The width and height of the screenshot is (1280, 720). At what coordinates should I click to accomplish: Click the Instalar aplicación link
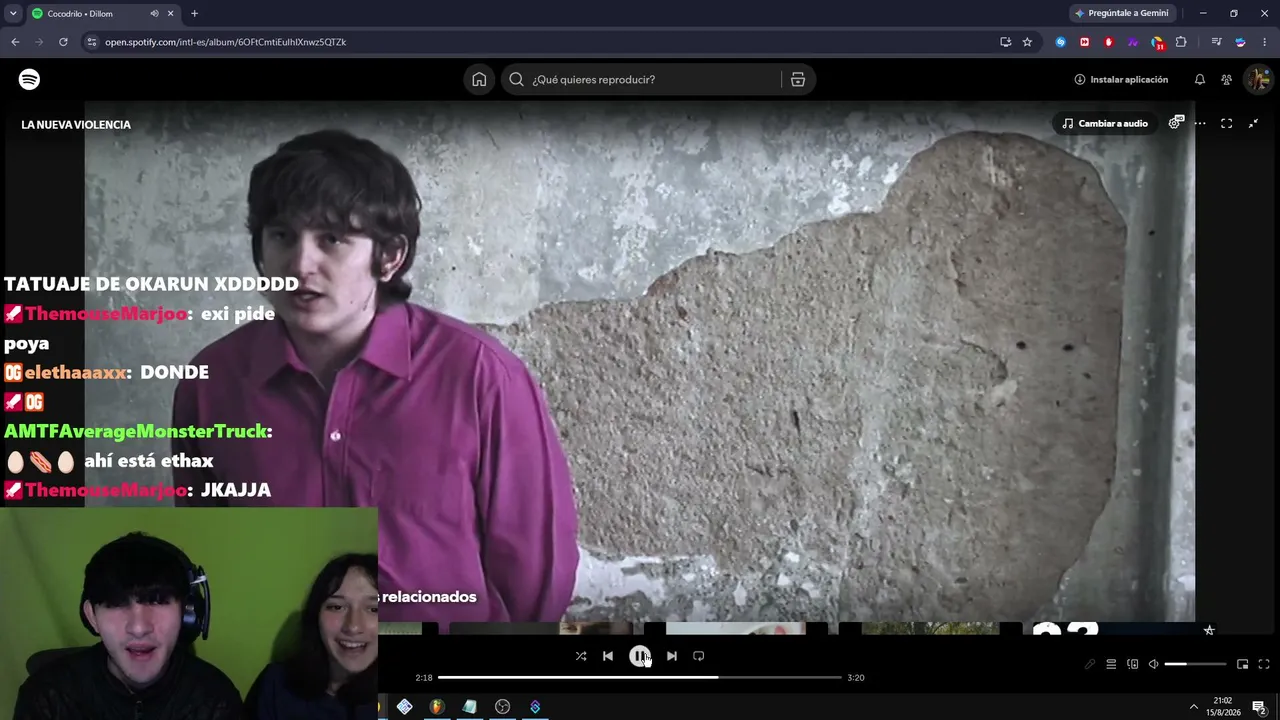coord(1121,79)
